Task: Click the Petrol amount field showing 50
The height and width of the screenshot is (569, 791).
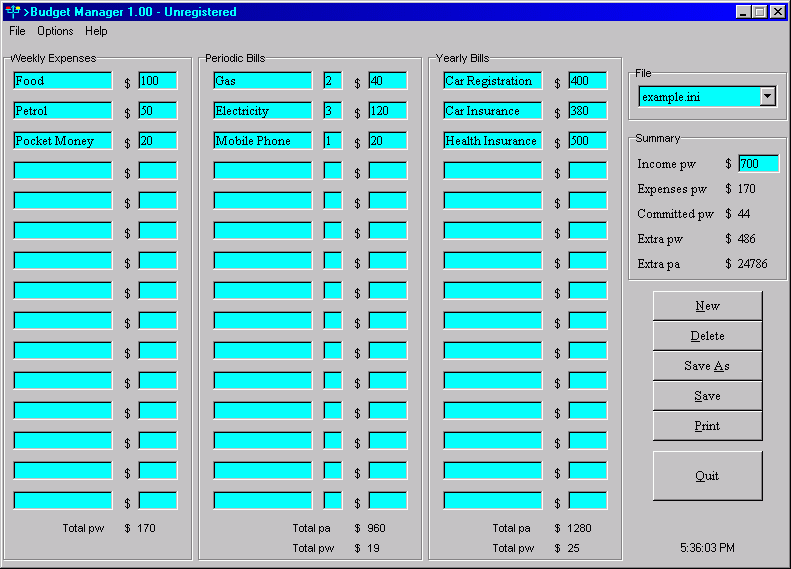Action: pos(157,111)
